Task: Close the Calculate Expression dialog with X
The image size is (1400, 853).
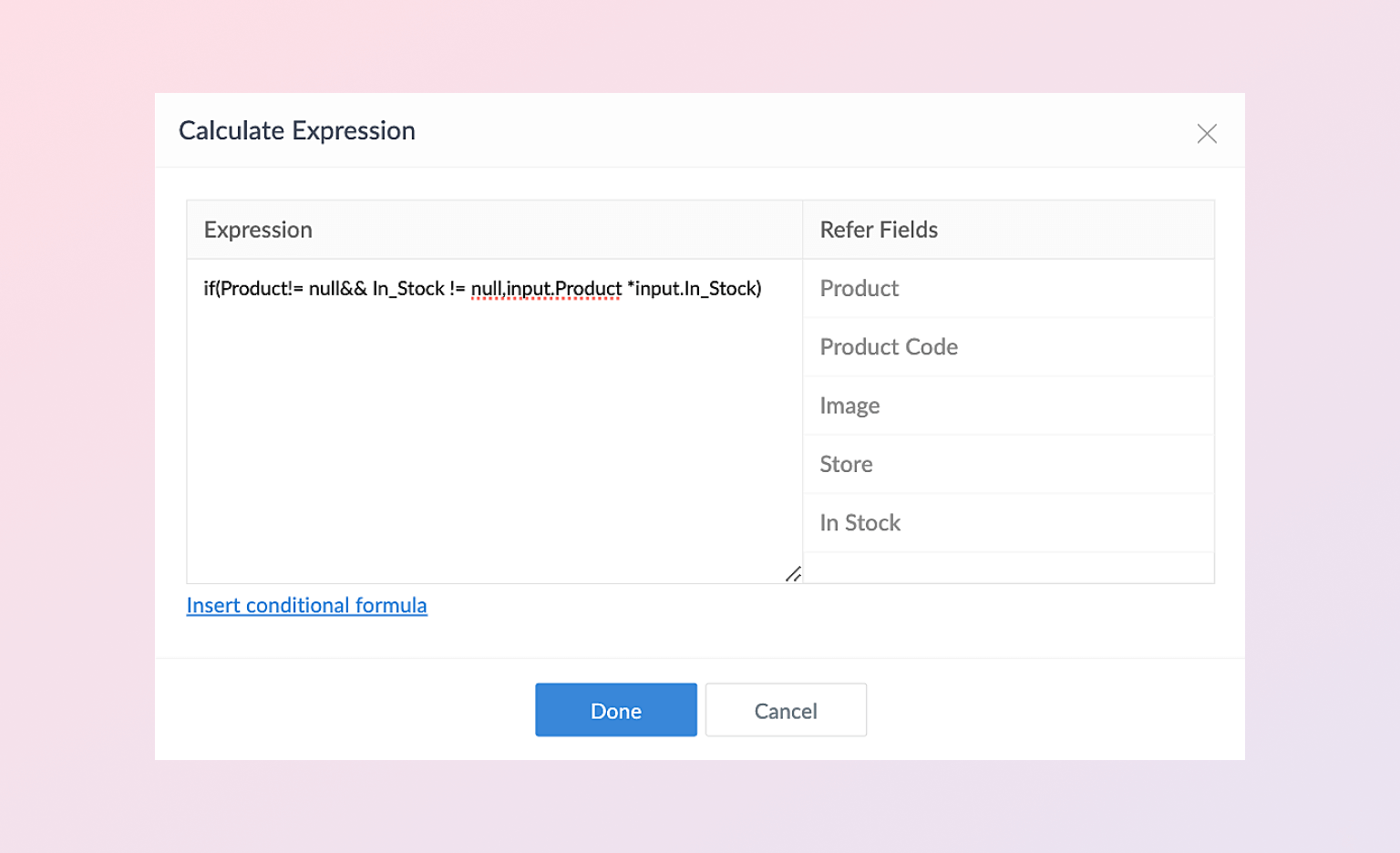Action: pyautogui.click(x=1207, y=134)
